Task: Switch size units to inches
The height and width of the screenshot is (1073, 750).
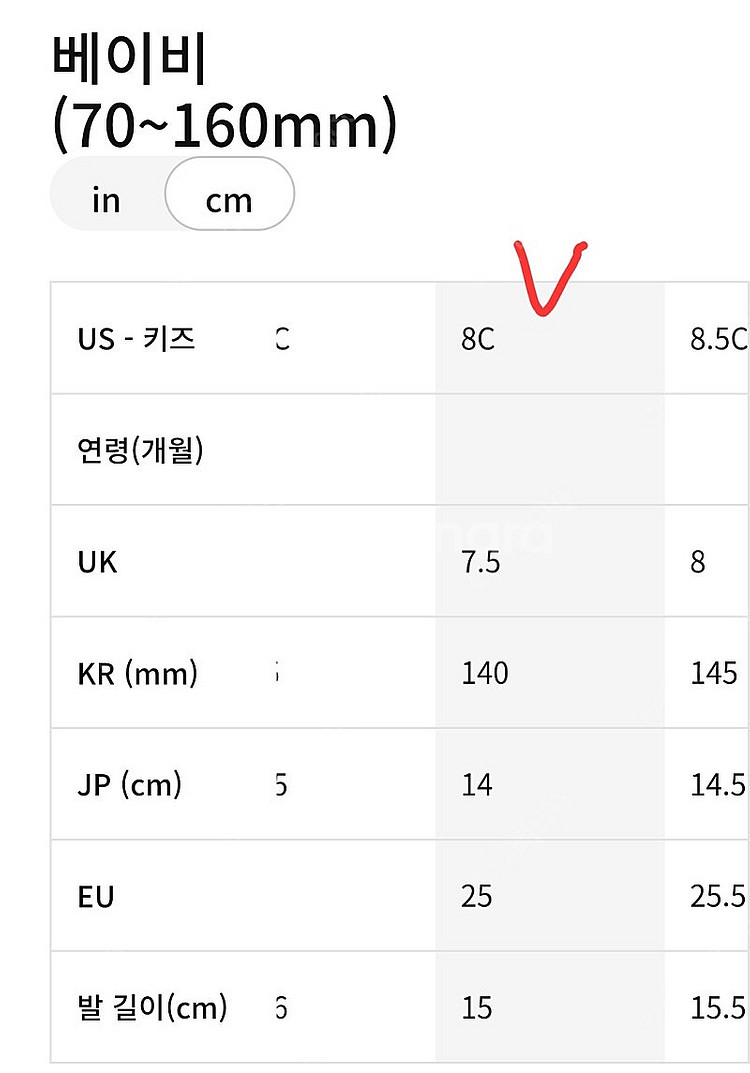Action: point(107,201)
